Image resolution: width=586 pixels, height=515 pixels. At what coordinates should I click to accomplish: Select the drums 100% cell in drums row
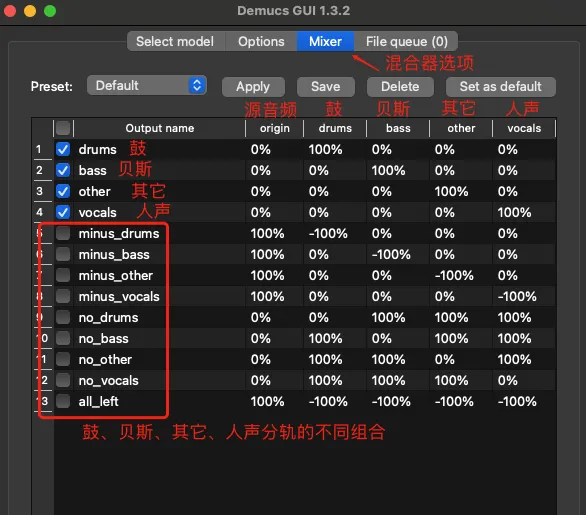(325, 149)
